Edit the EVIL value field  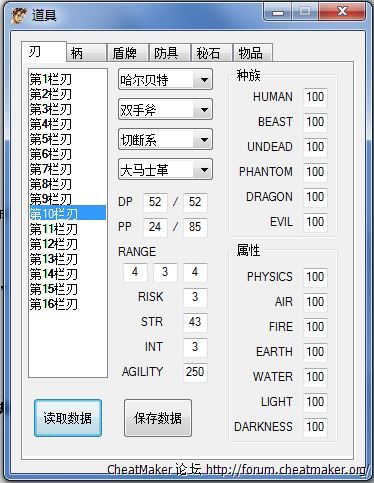(x=315, y=222)
